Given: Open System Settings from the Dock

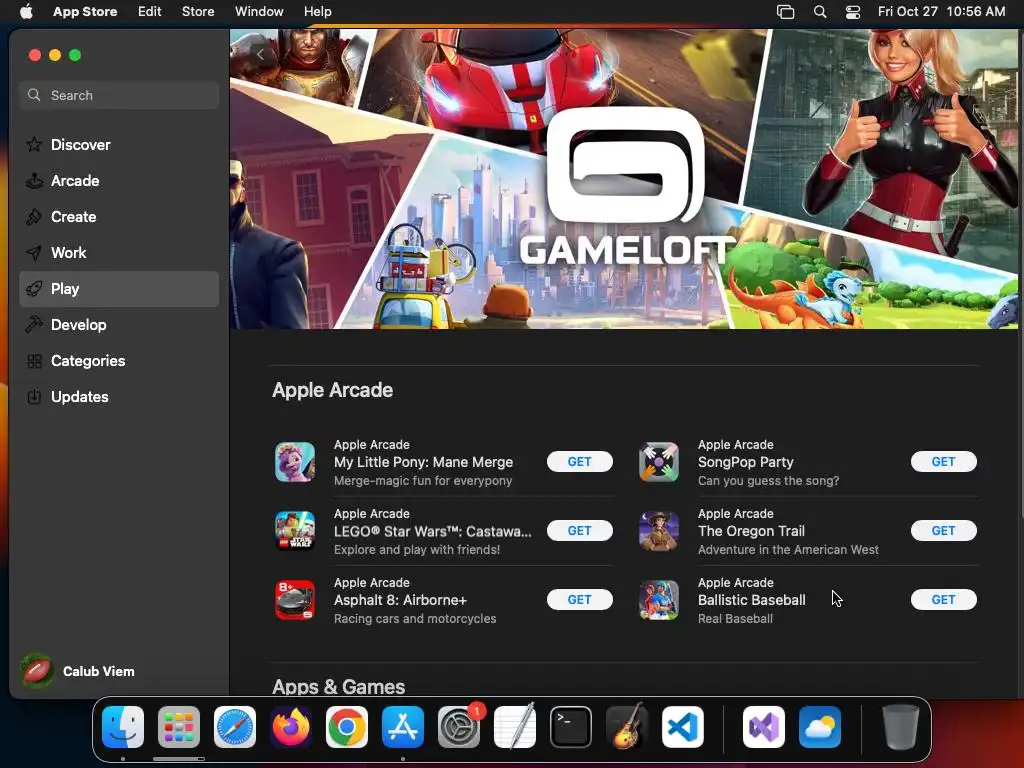Looking at the screenshot, I should (459, 727).
